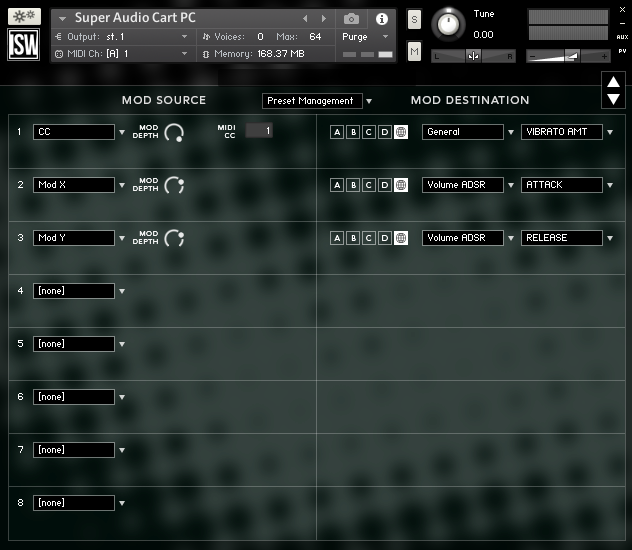Open mod source 4 [none] dropdown
The image size is (632, 550).
pos(74,291)
